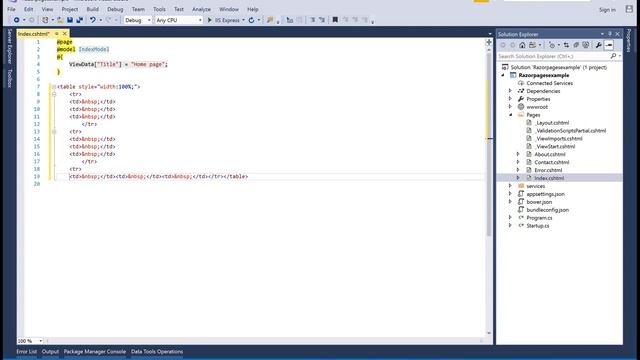Image resolution: width=640 pixels, height=360 pixels.
Task: Click the Redo toolbar icon
Action: click(x=109, y=20)
